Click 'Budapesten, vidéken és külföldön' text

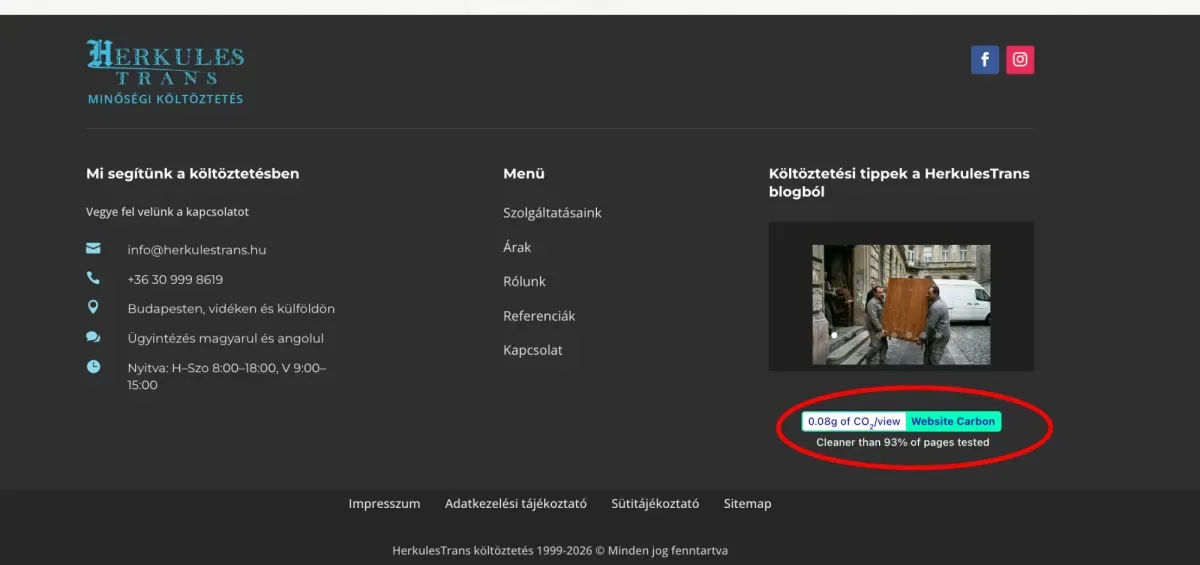(231, 309)
